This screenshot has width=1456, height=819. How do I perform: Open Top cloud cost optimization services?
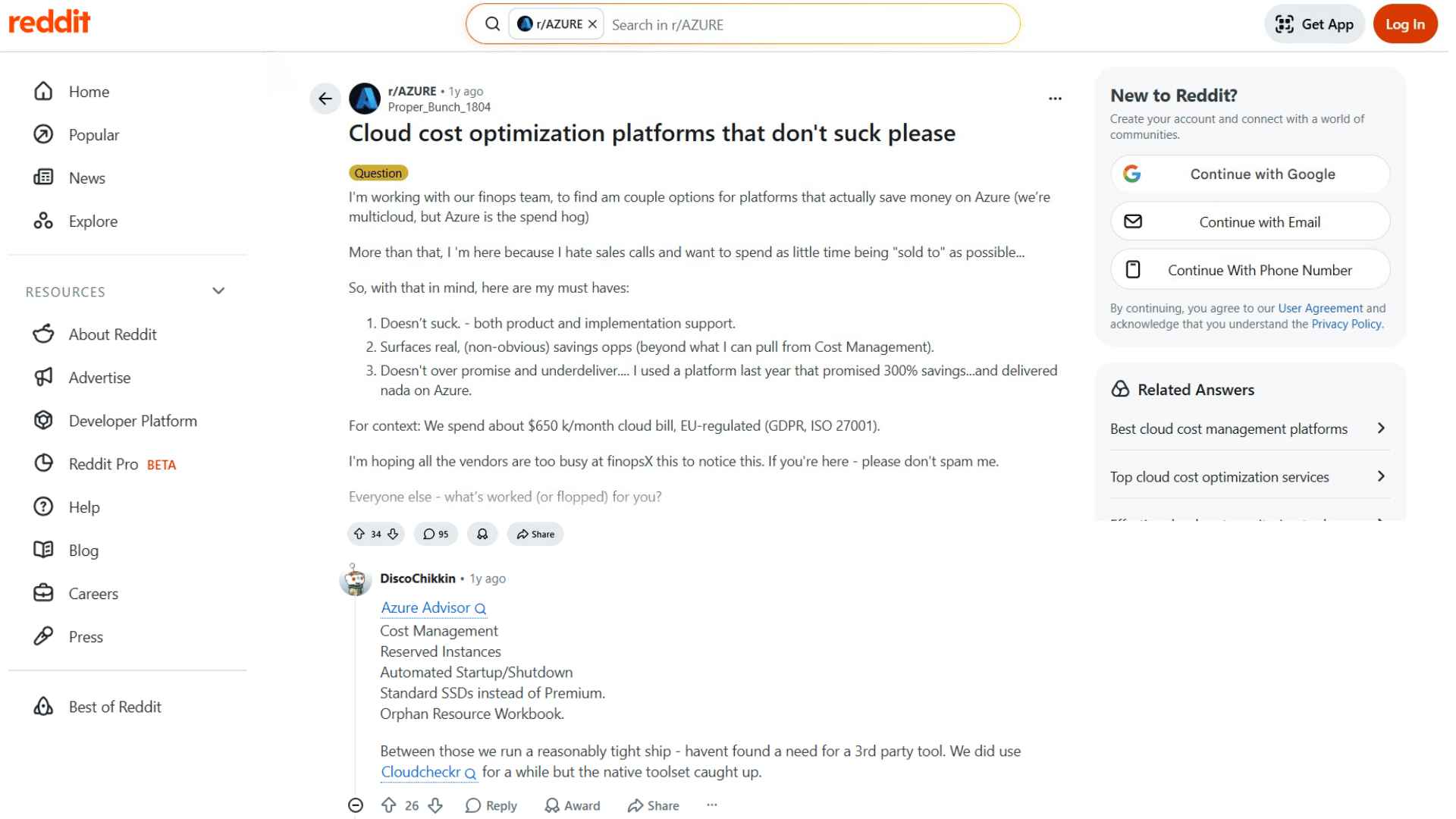pos(1250,477)
